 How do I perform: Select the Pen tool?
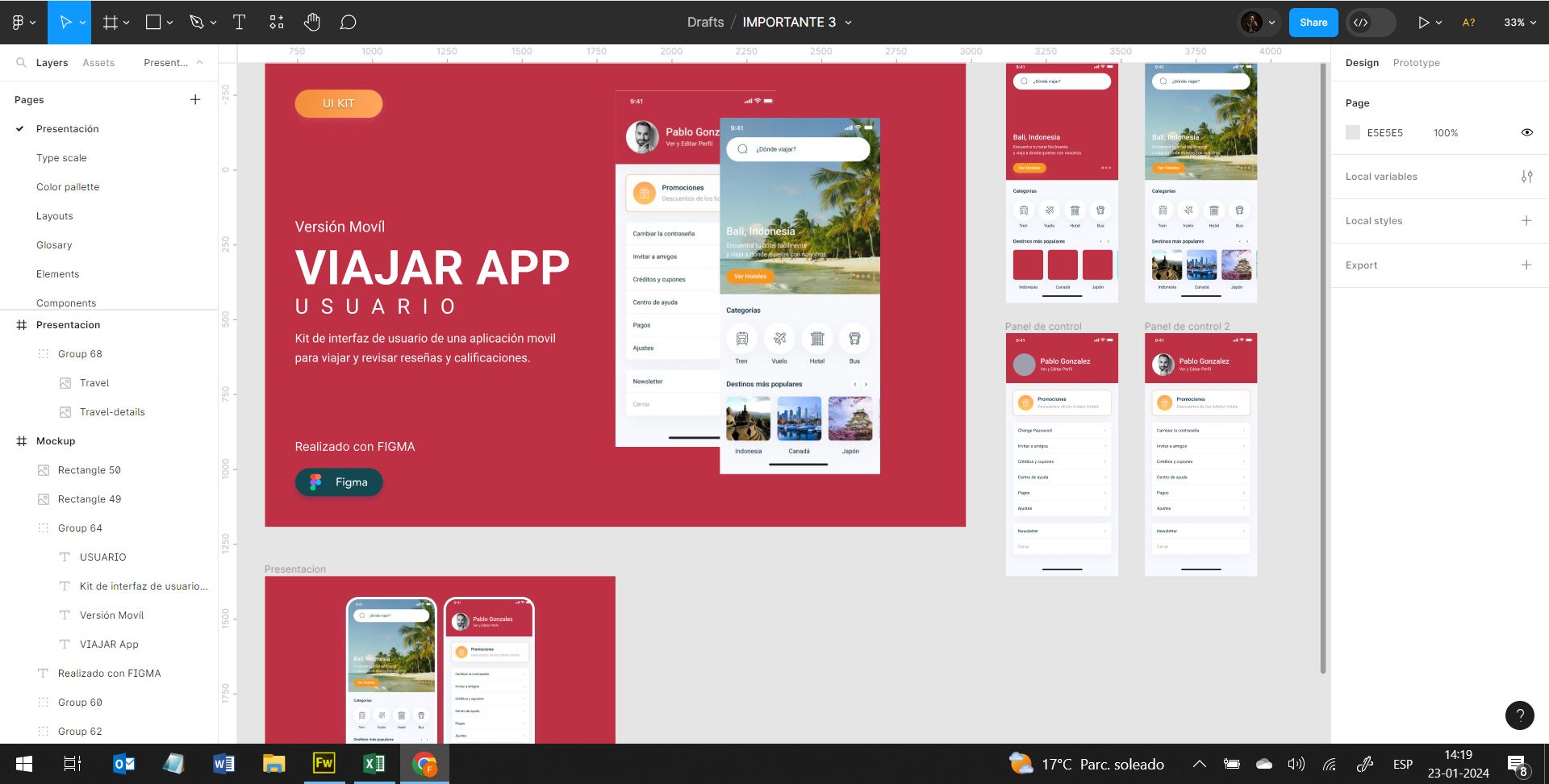click(196, 23)
